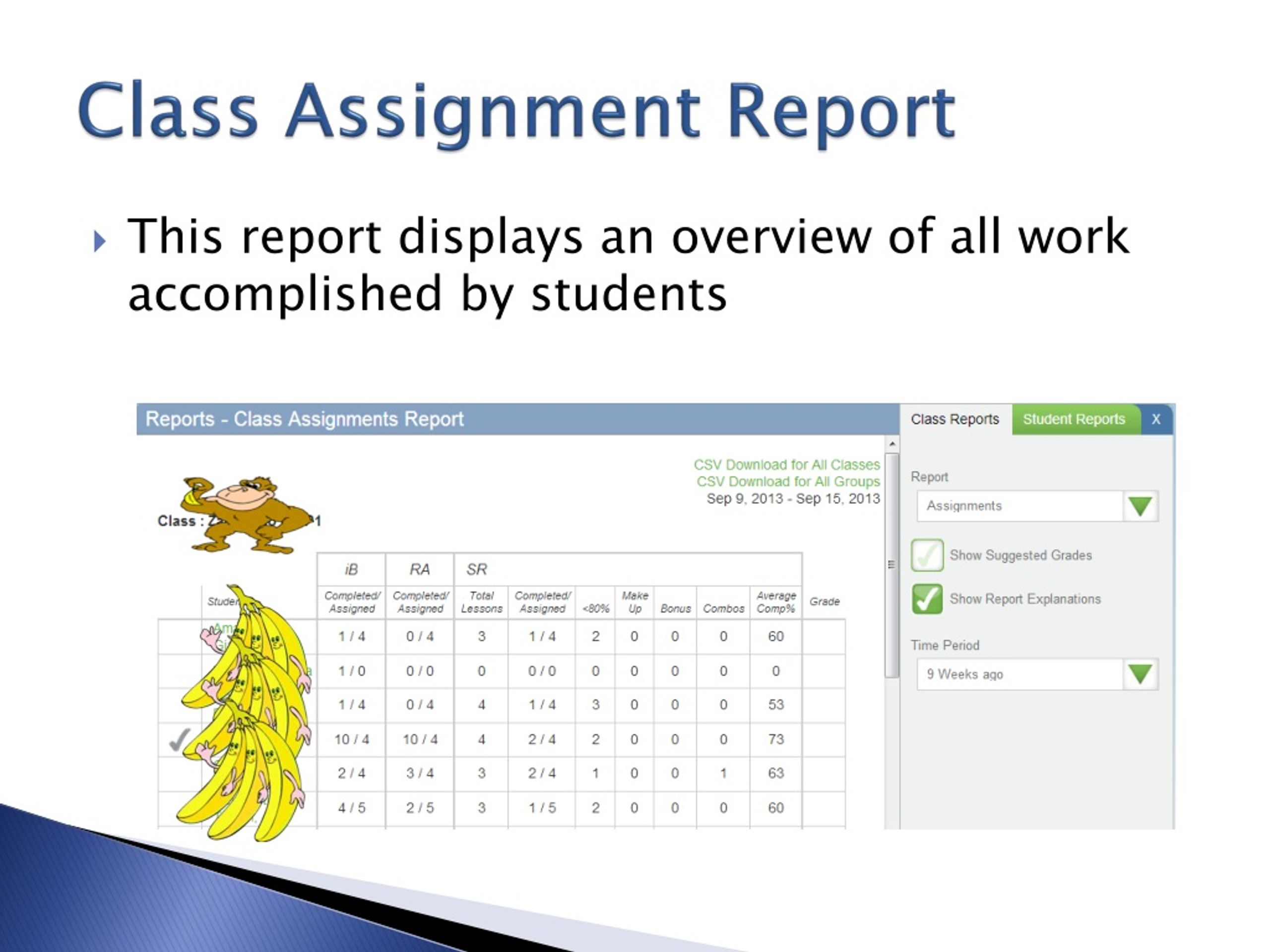
Task: Click green arrow of Report dropdown
Action: point(1140,506)
